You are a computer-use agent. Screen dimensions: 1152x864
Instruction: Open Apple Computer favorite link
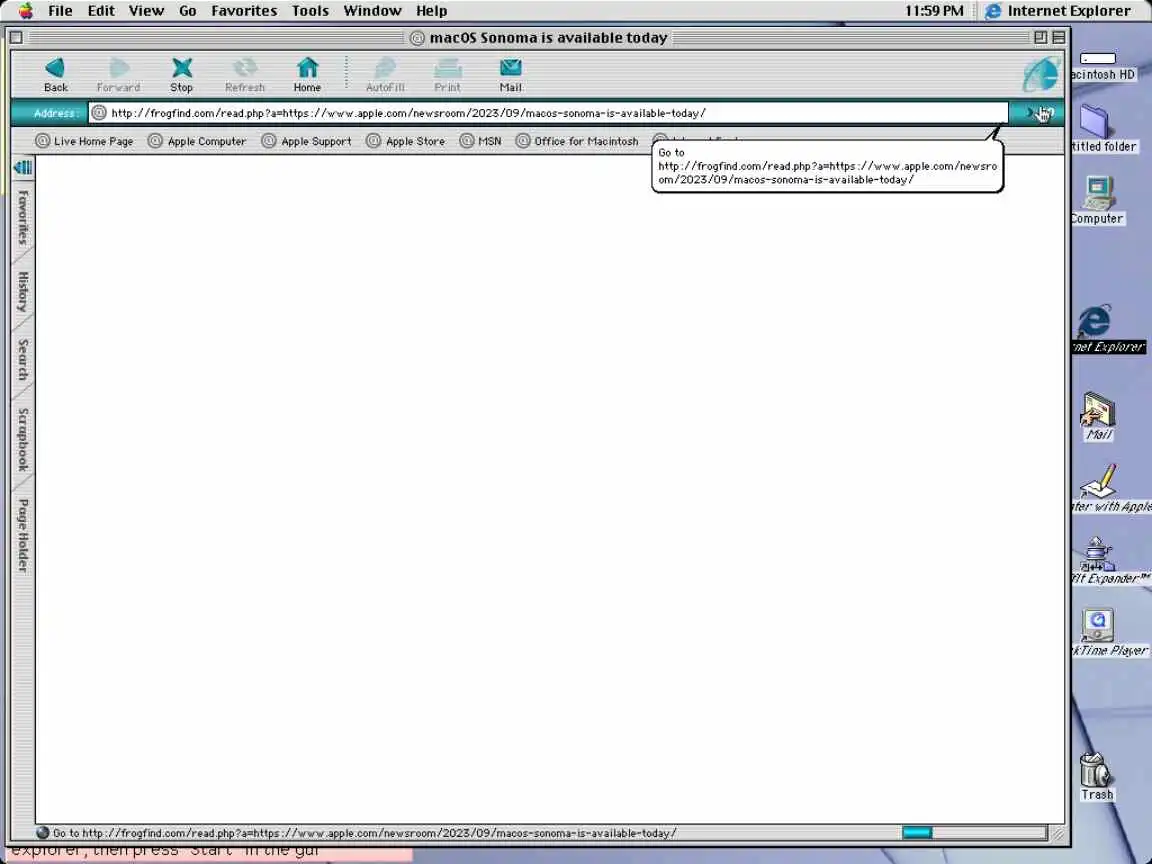pyautogui.click(x=197, y=141)
